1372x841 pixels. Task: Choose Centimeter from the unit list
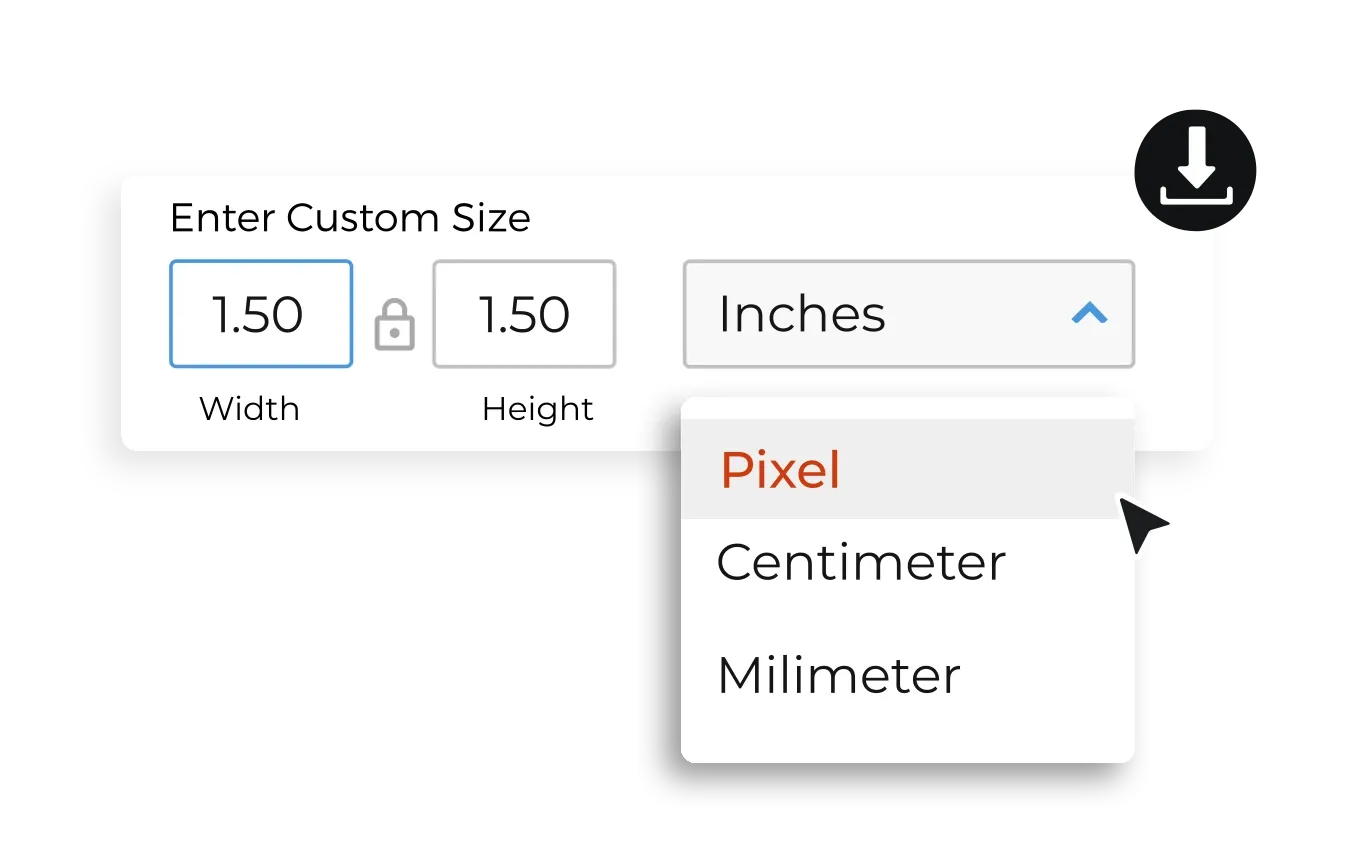861,563
